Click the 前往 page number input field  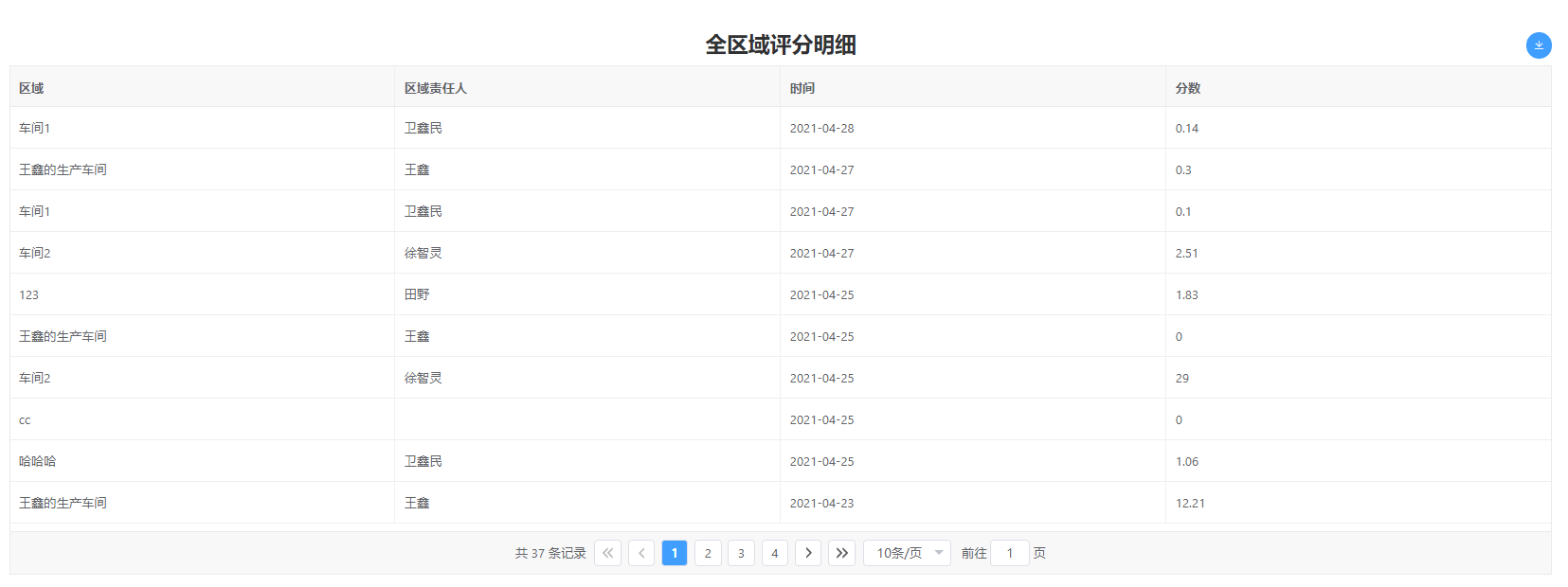click(1009, 553)
